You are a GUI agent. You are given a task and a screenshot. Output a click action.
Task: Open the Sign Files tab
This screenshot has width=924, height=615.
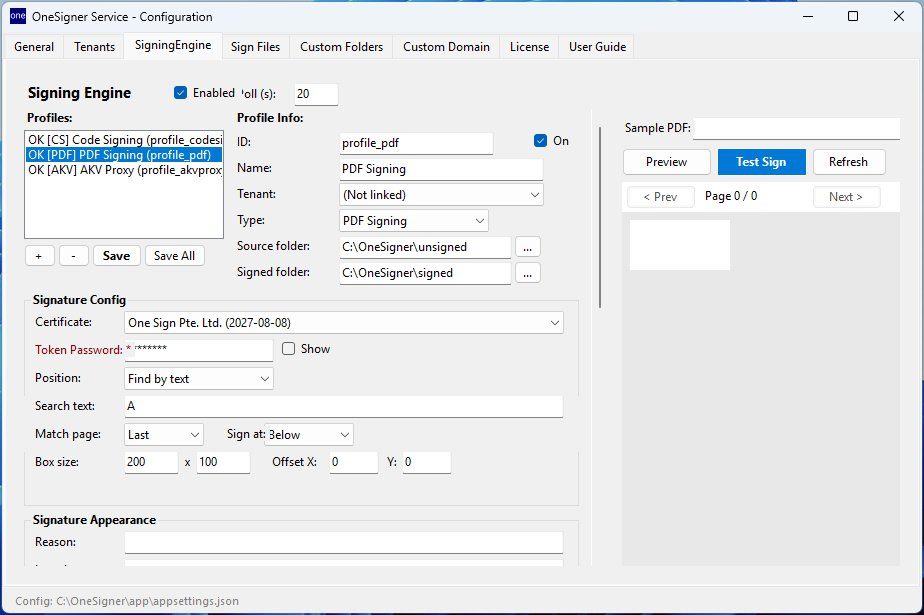[x=255, y=47]
